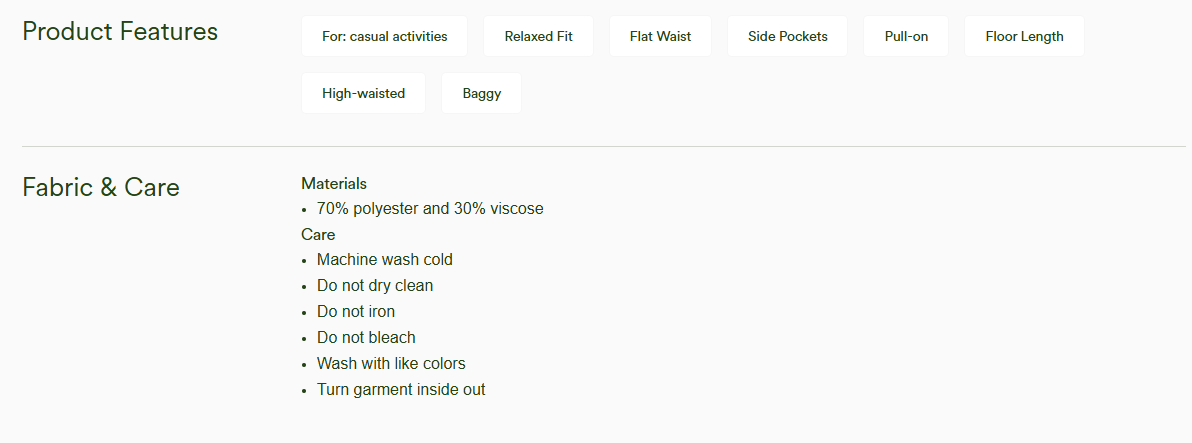Choose the Side Pockets feature chip
This screenshot has height=443, width=1192.
click(788, 36)
